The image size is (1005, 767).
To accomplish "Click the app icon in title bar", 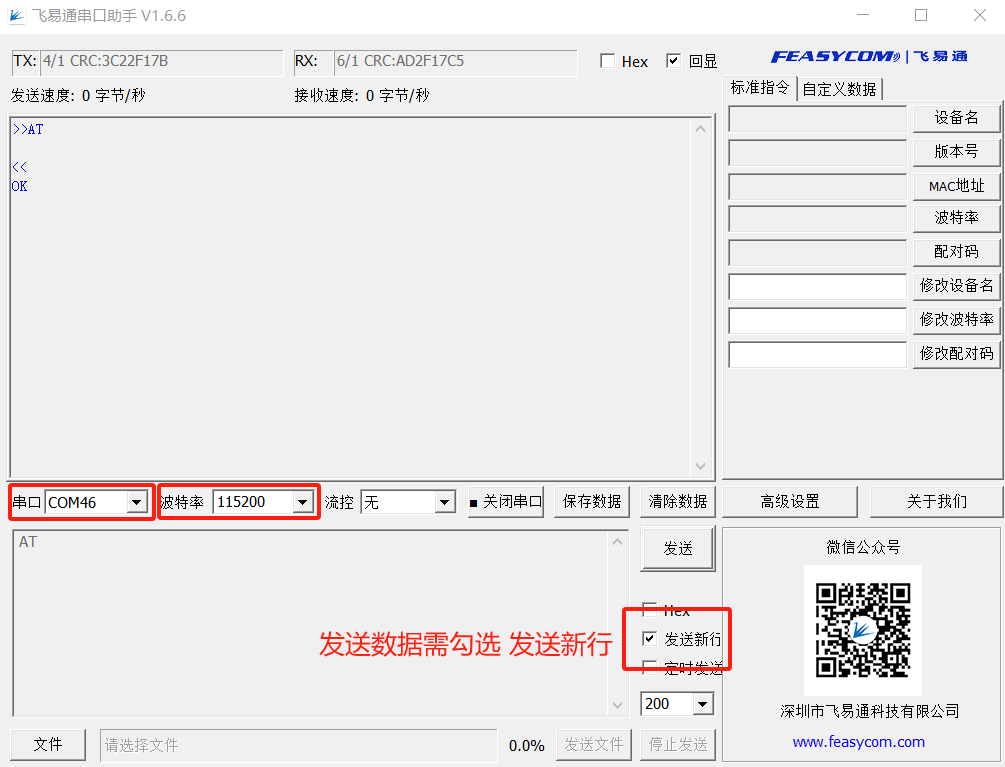I will click(x=16, y=15).
